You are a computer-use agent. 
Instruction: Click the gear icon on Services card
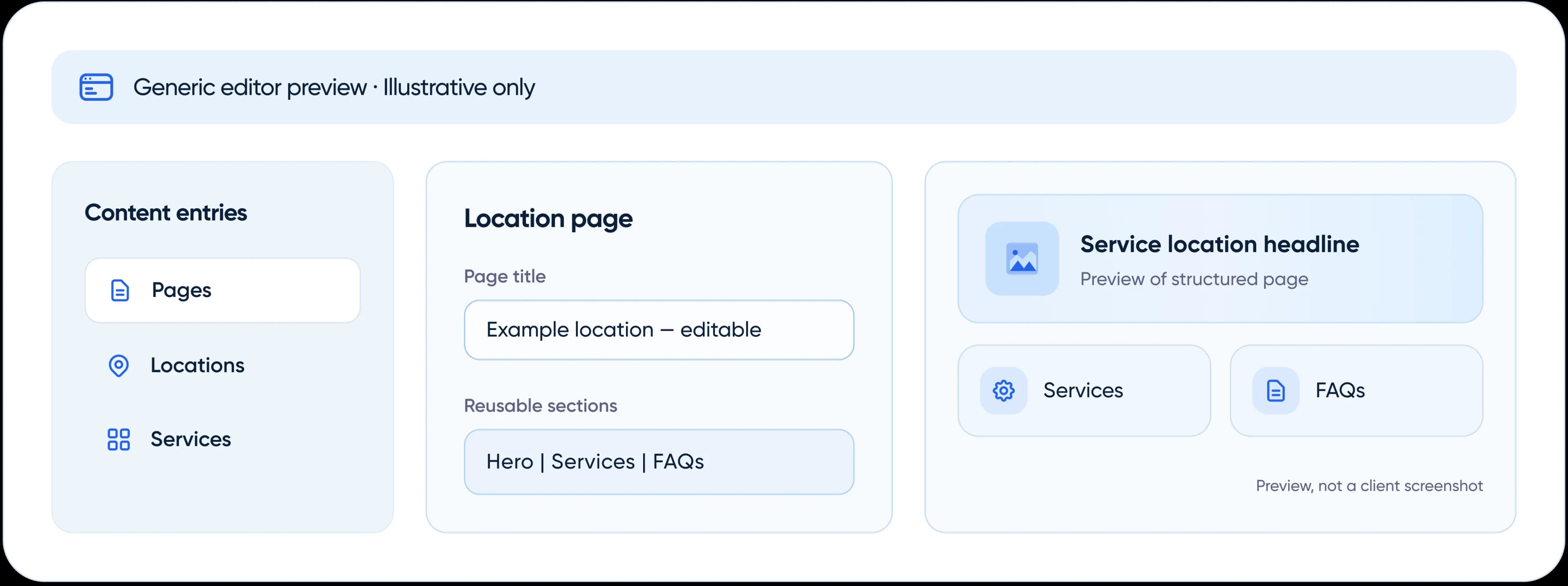click(x=1003, y=391)
